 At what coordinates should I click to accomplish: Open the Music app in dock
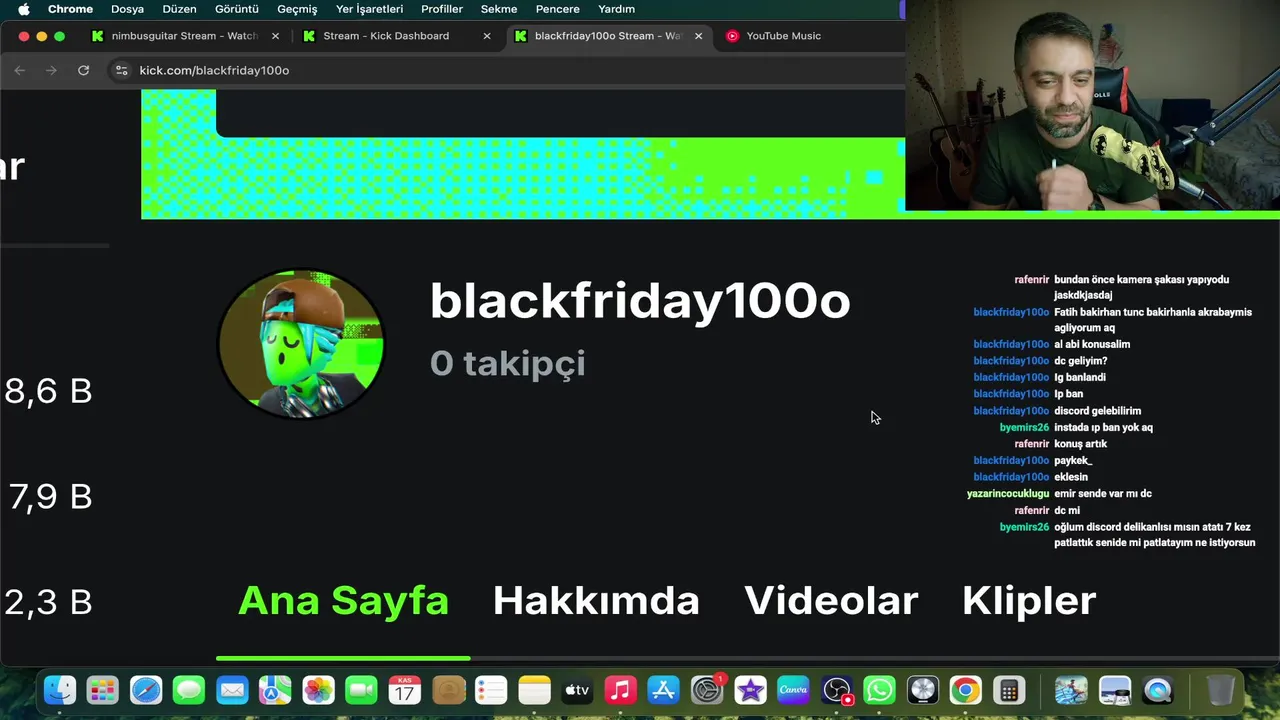[620, 690]
